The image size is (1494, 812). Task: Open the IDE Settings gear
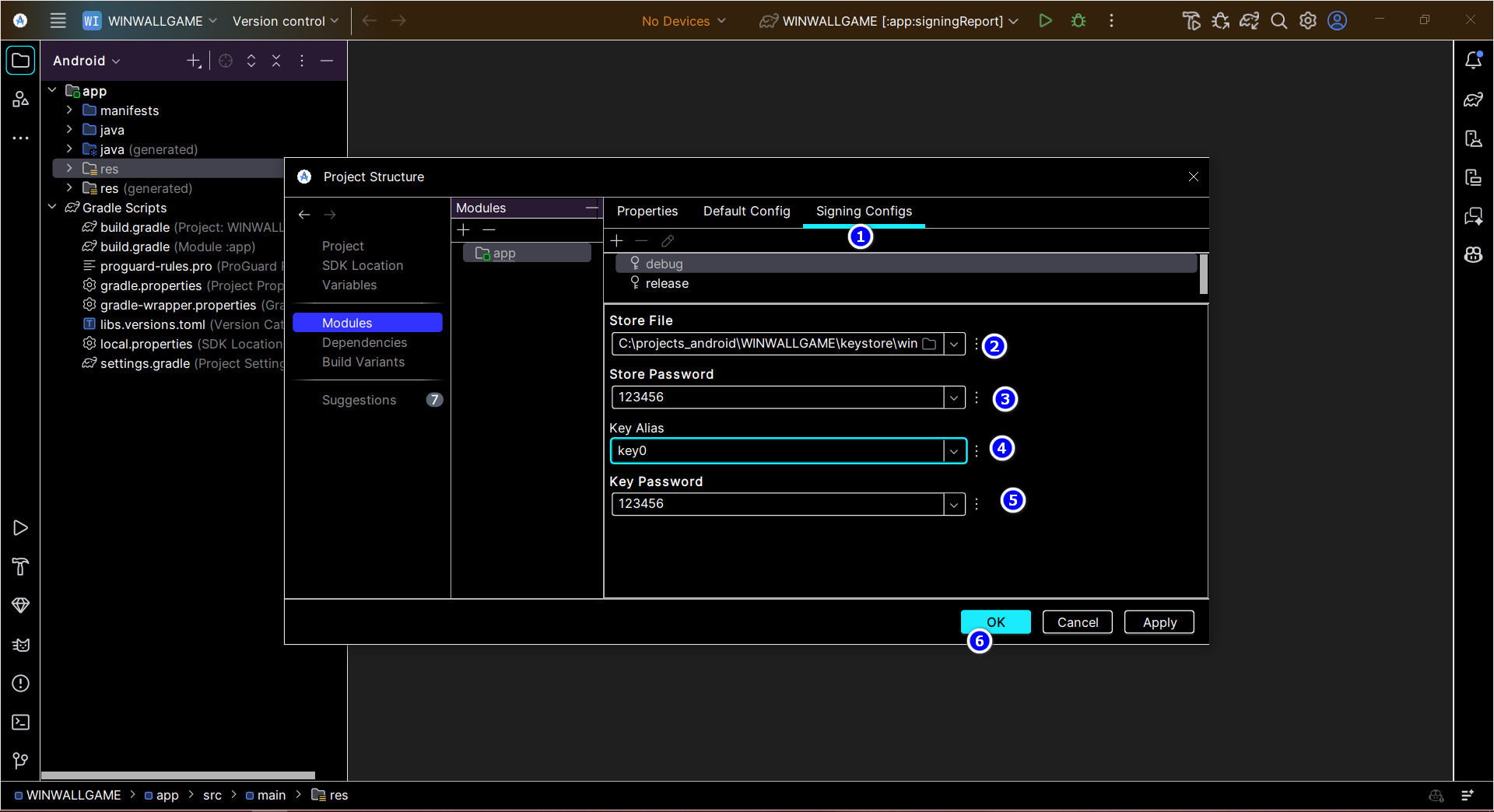pyautogui.click(x=1308, y=21)
